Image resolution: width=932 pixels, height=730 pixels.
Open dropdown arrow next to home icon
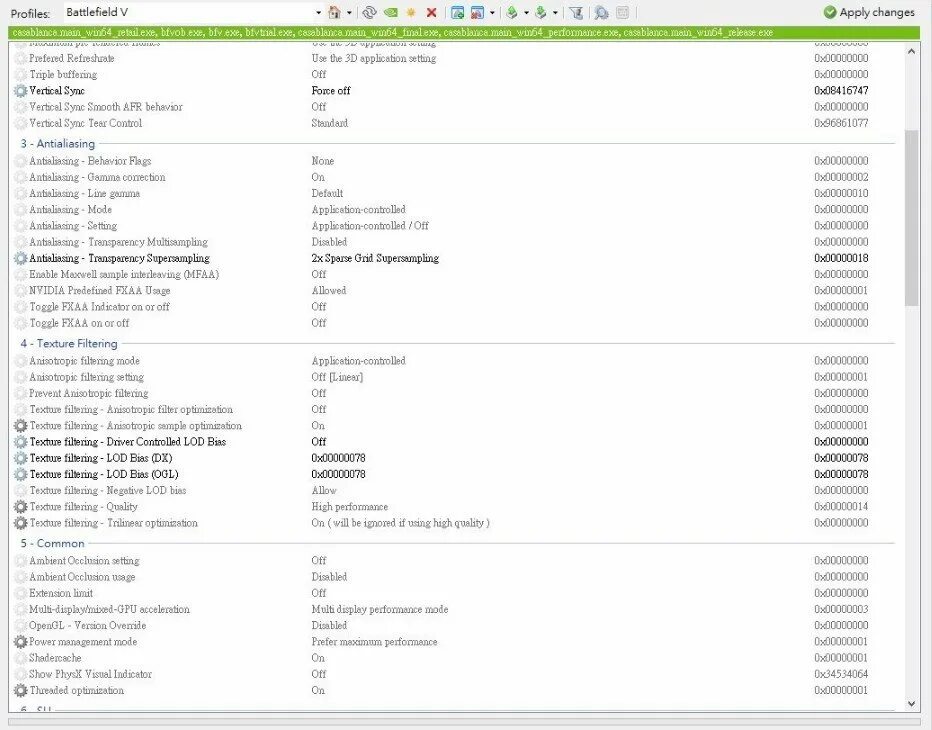[349, 12]
